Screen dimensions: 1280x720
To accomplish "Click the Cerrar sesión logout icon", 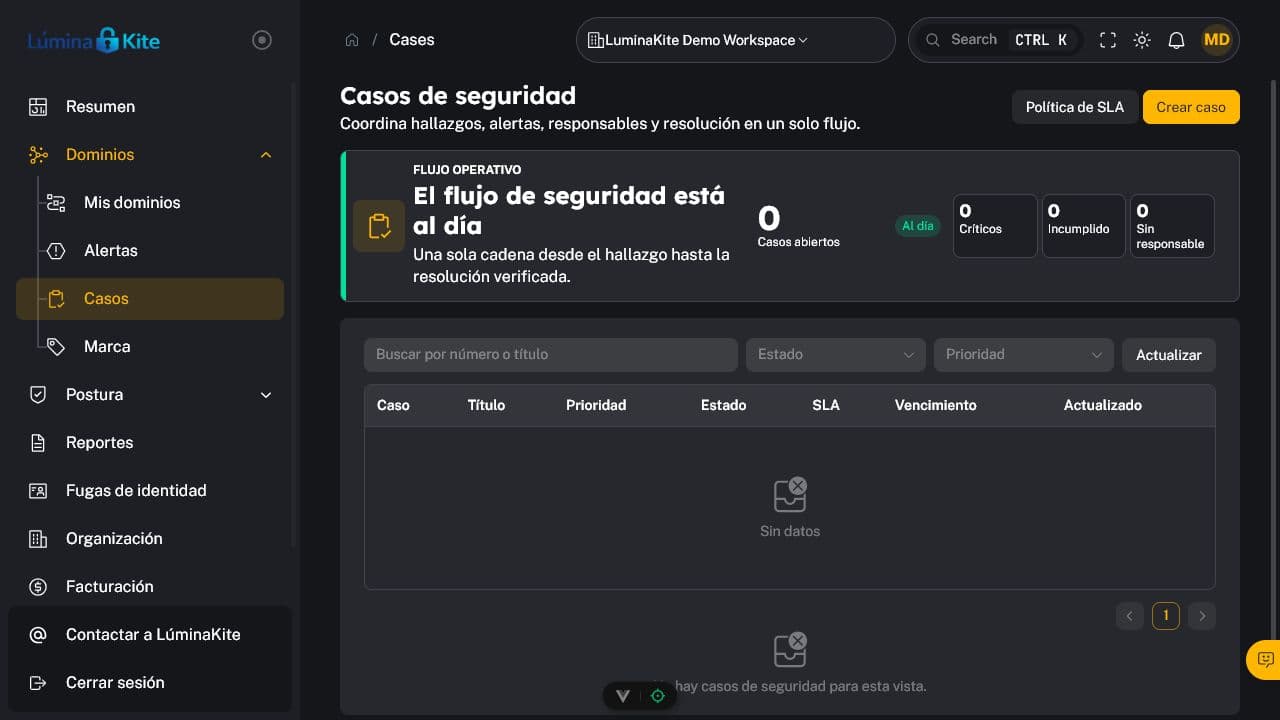I will 38,683.
